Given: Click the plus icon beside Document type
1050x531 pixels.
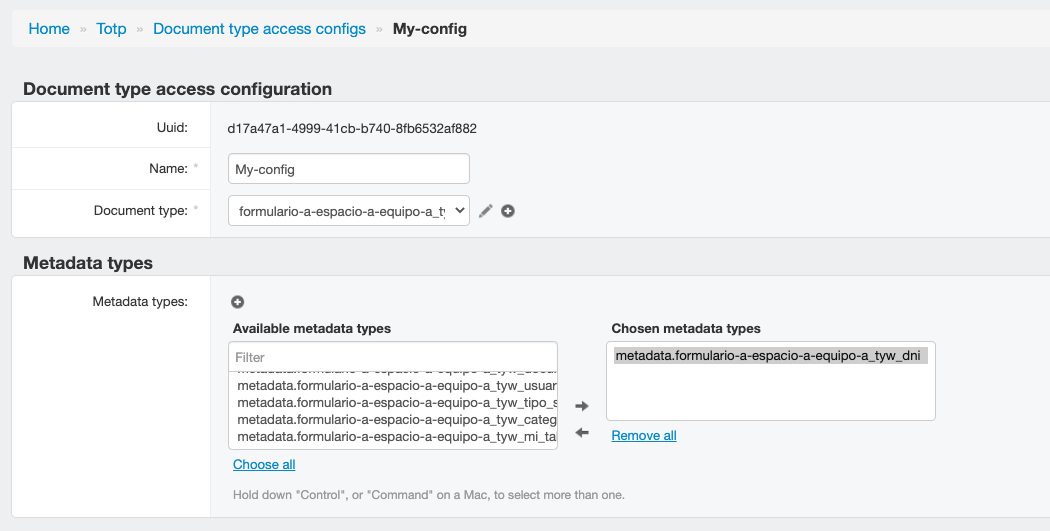Looking at the screenshot, I should tap(508, 211).
